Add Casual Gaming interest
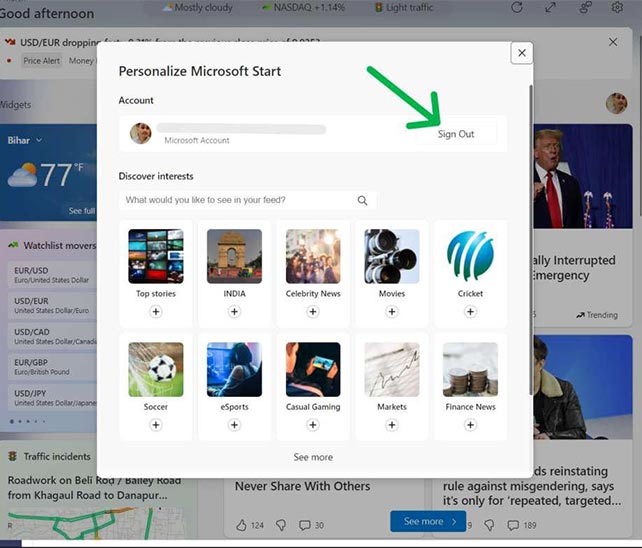This screenshot has height=548, width=642. (313, 425)
